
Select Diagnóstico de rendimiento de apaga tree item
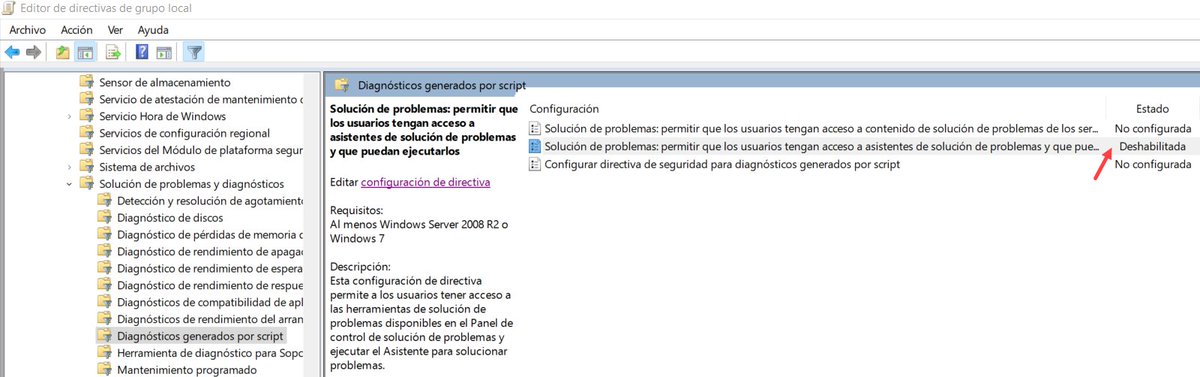(209, 252)
